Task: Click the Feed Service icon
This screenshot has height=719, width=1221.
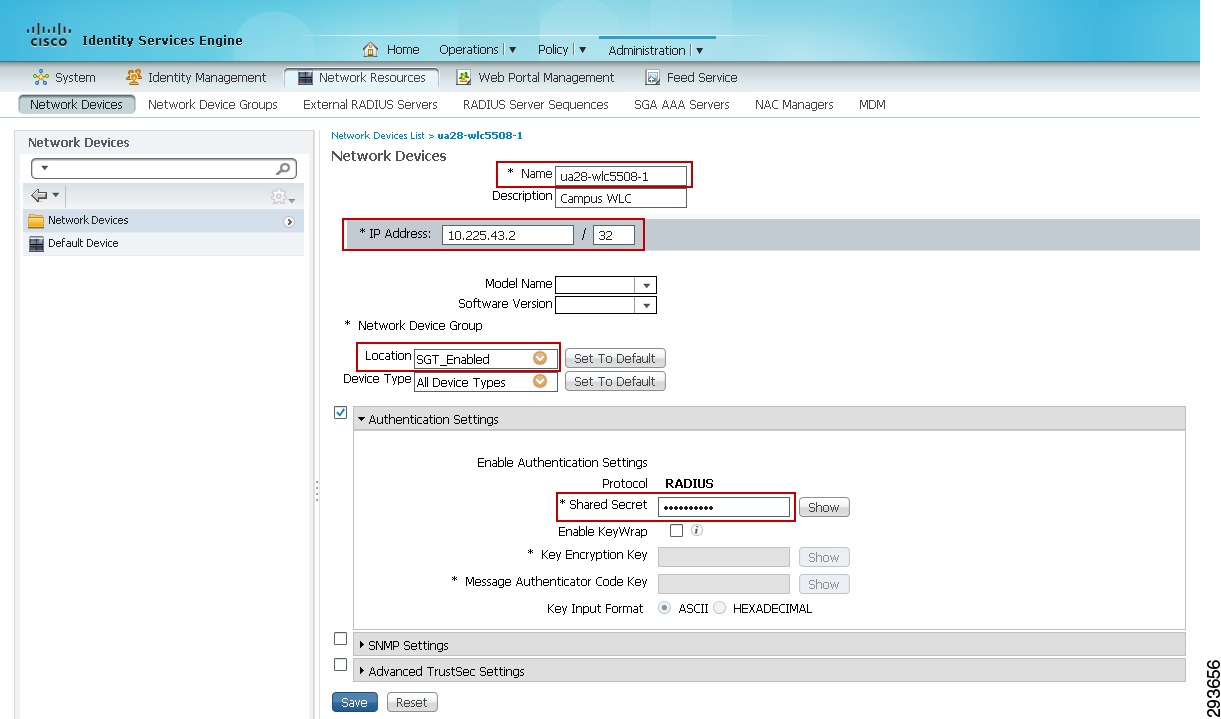Action: pos(653,77)
